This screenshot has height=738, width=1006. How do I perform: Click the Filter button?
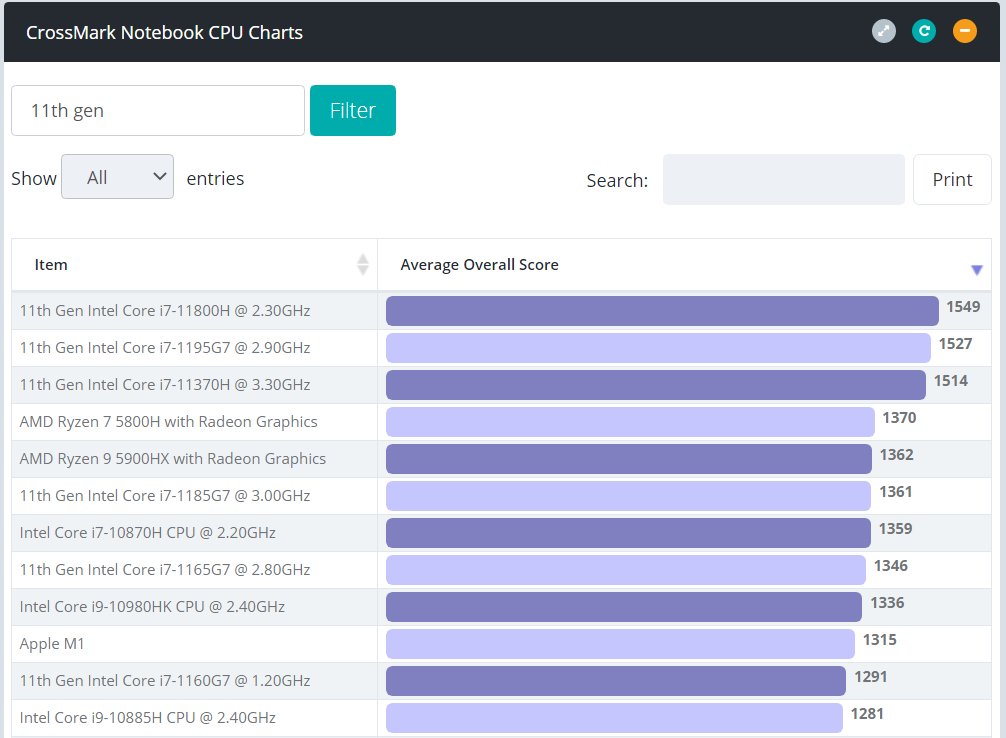353,110
